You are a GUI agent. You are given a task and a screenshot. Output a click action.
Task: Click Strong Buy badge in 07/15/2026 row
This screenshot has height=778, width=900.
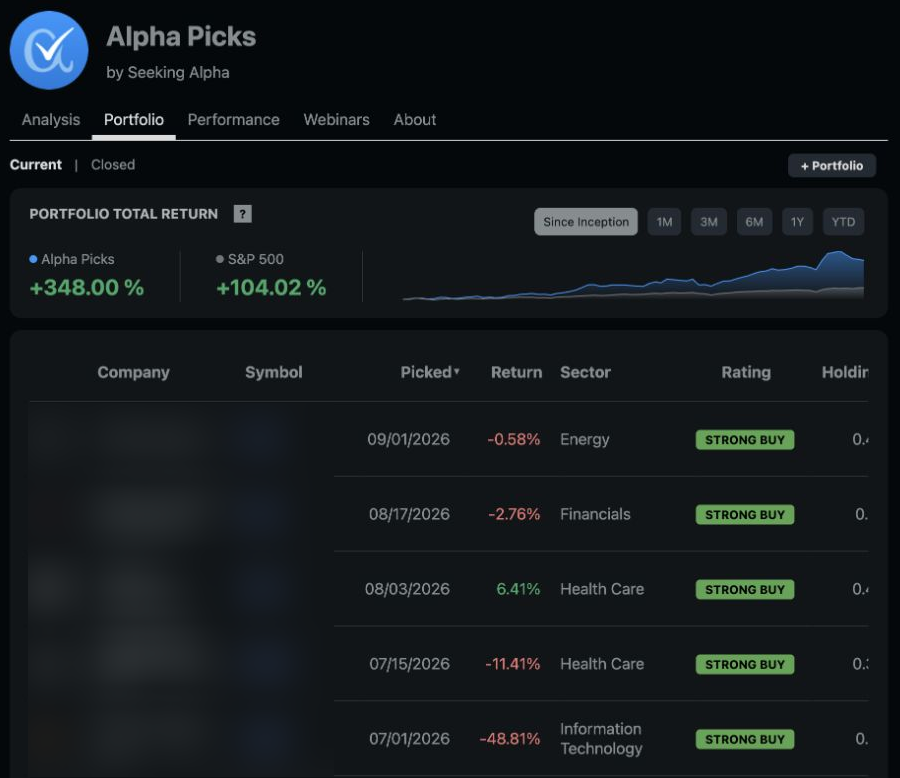745,664
